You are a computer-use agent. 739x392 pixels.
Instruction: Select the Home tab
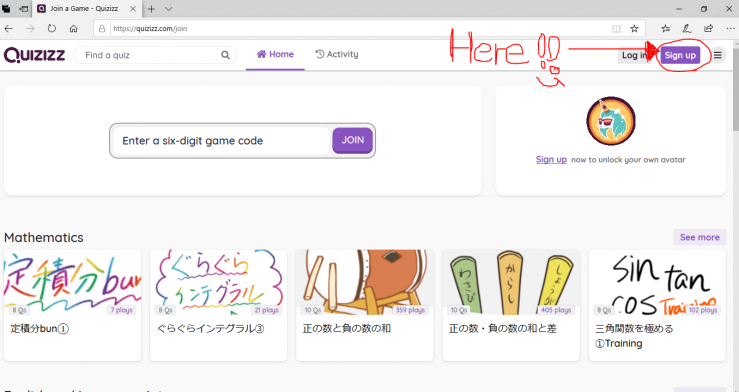tap(275, 55)
